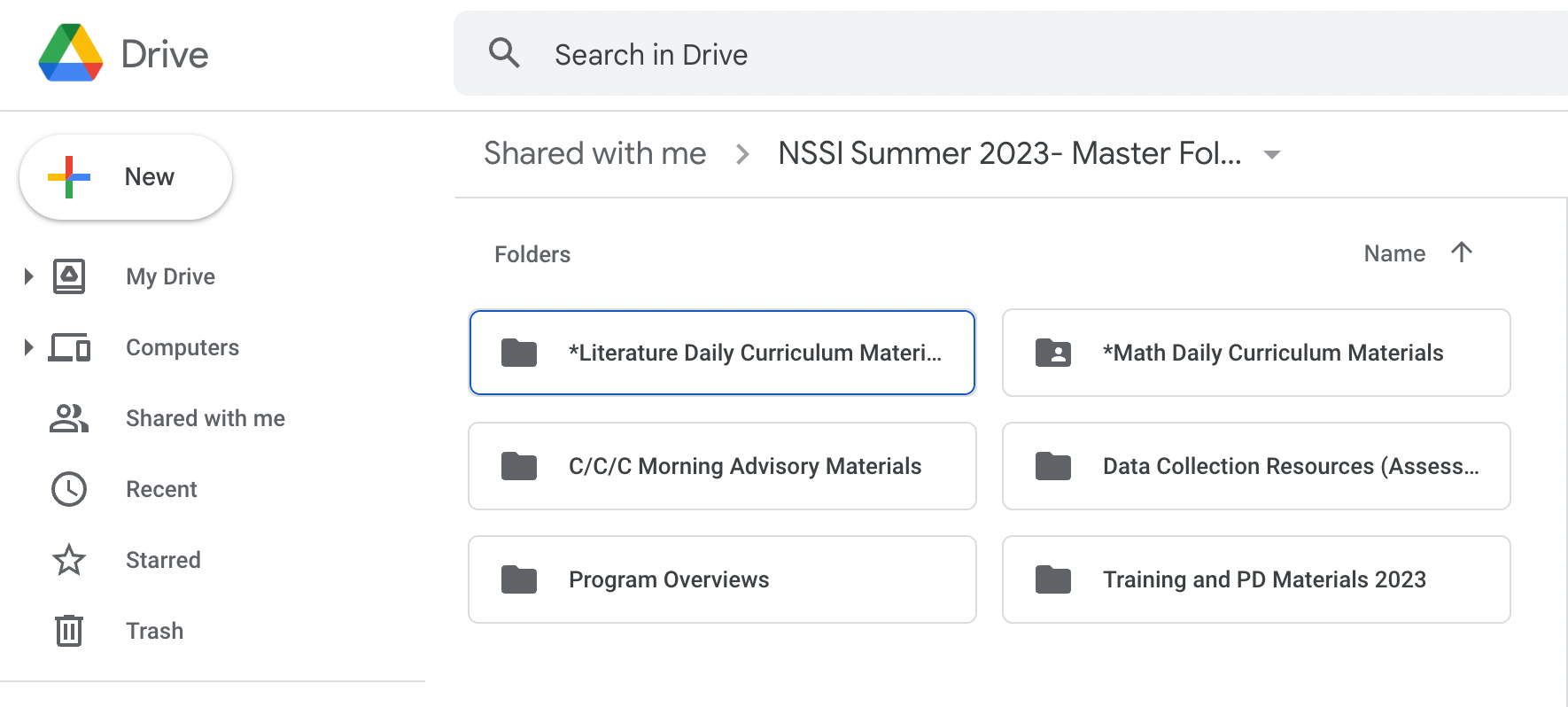Go to Shared with me breadcrumb

click(594, 153)
